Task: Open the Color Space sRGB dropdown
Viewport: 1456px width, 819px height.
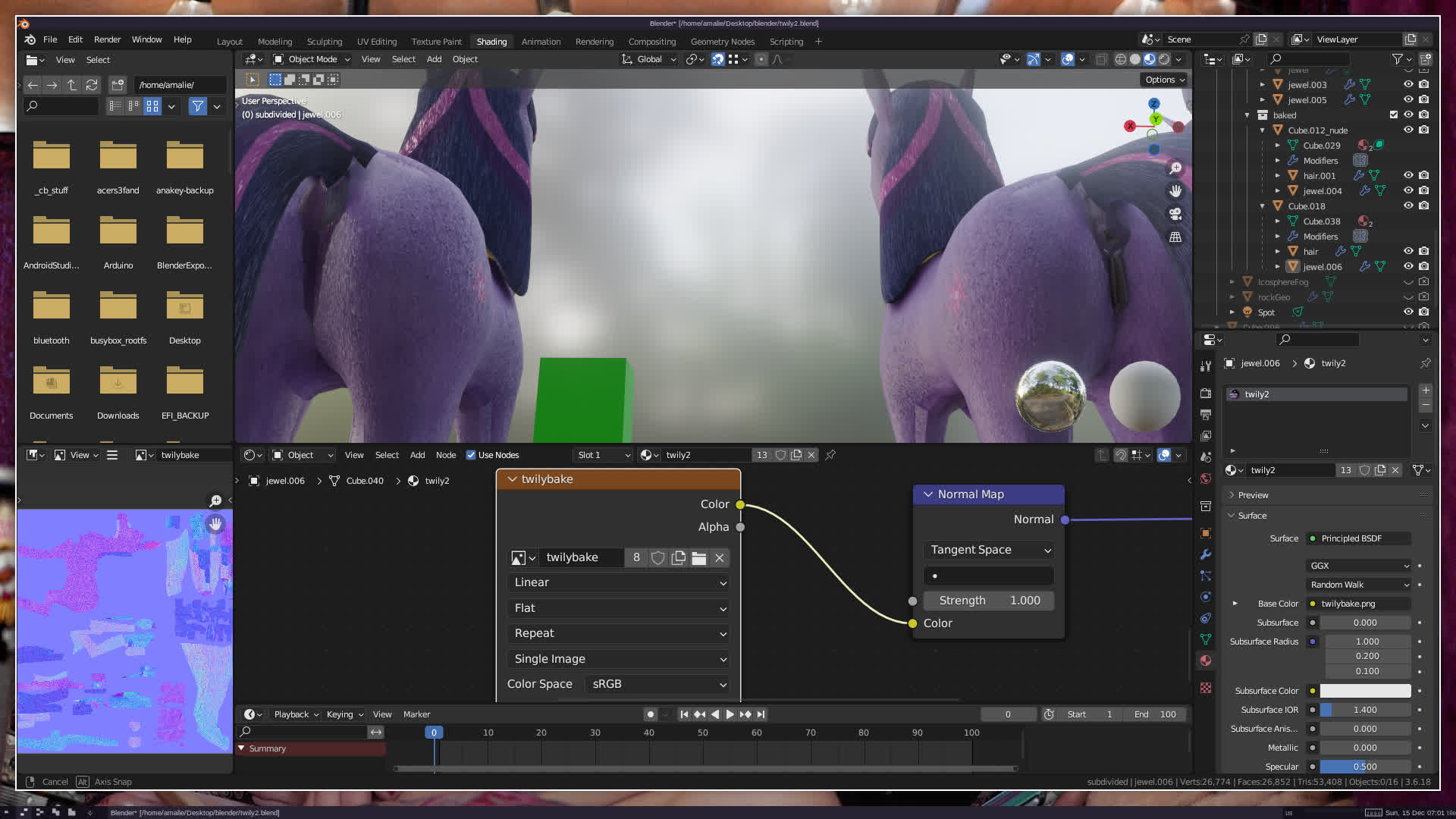Action: [x=657, y=684]
